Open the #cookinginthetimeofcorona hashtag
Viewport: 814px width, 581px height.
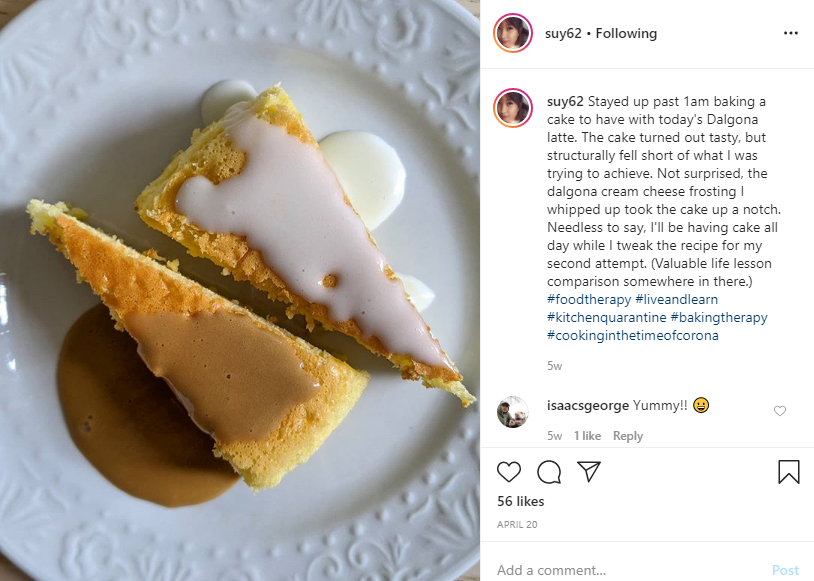(x=632, y=335)
